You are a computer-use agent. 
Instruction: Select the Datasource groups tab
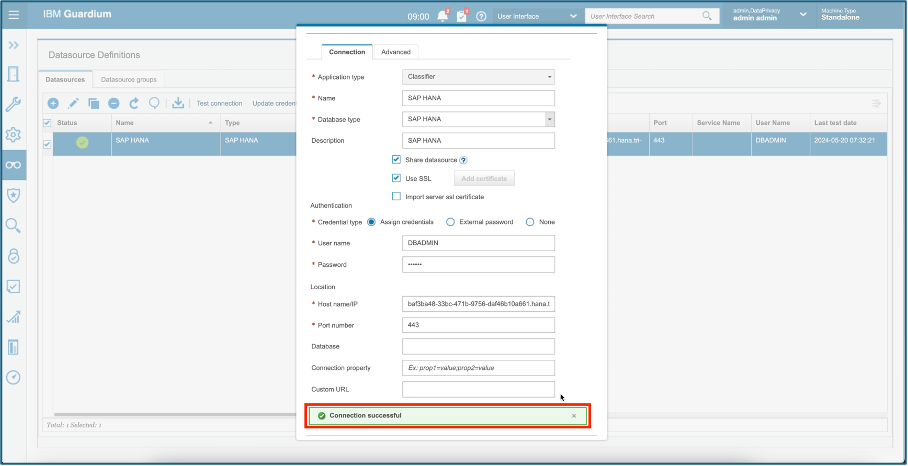point(129,79)
